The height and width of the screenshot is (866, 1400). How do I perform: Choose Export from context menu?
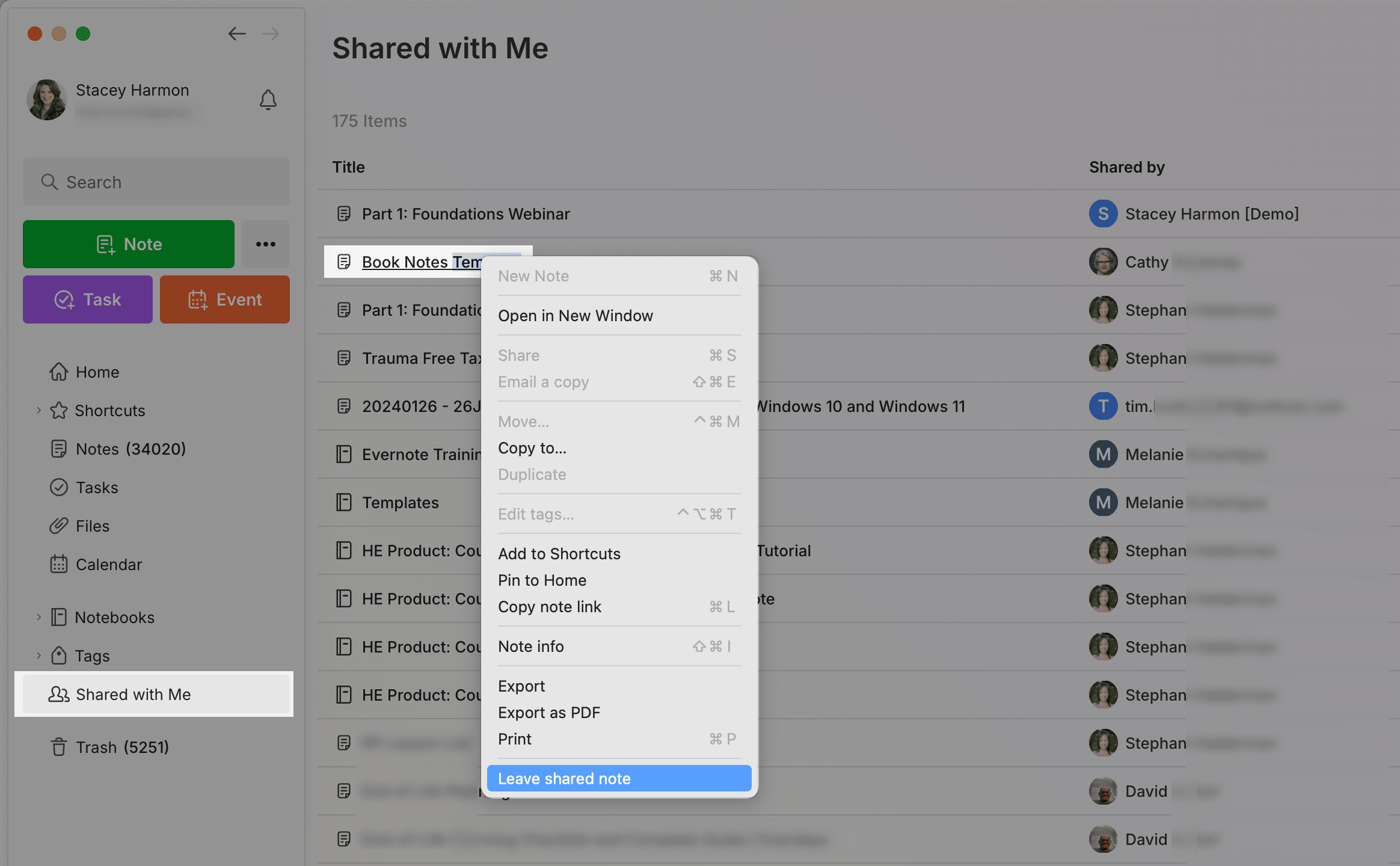pos(619,686)
